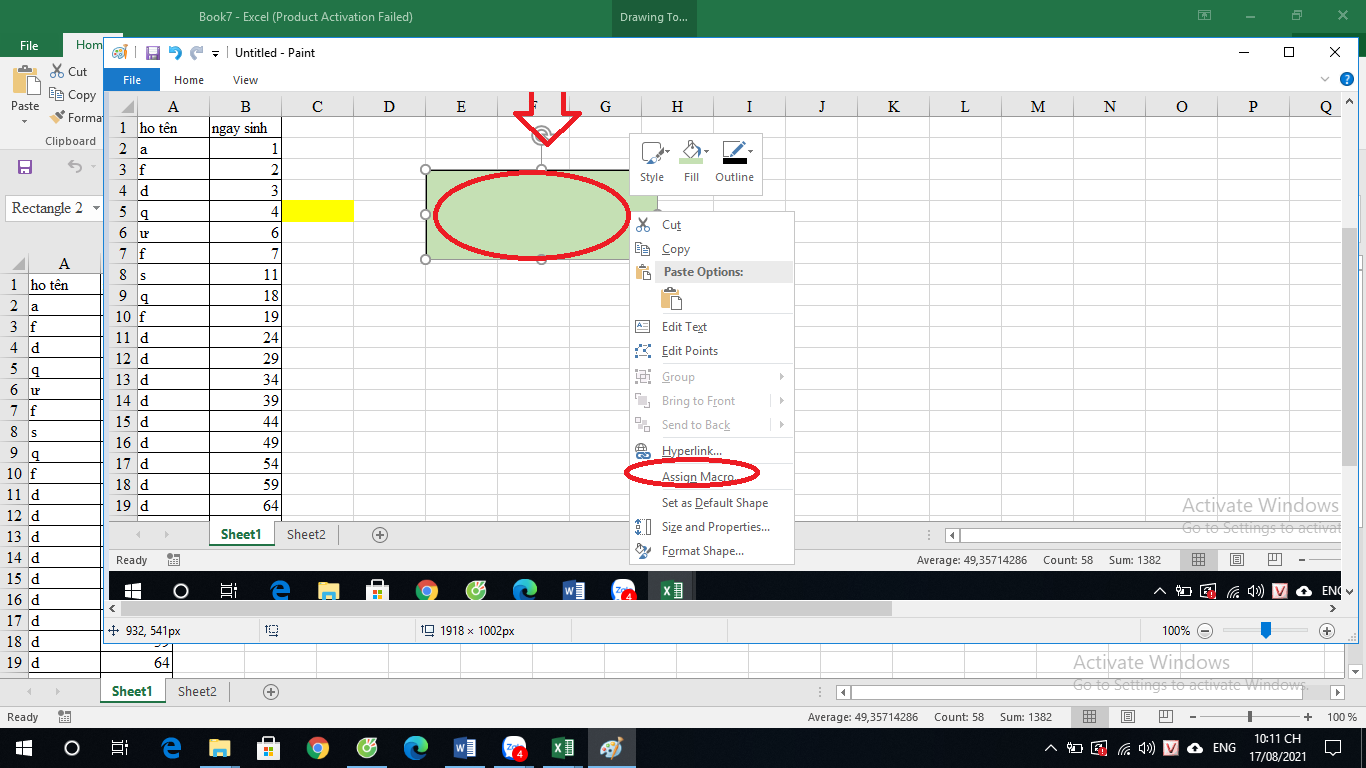The width and height of the screenshot is (1366, 768).
Task: Click the Count: 58 readout in the real Excel status bar
Action: [959, 717]
